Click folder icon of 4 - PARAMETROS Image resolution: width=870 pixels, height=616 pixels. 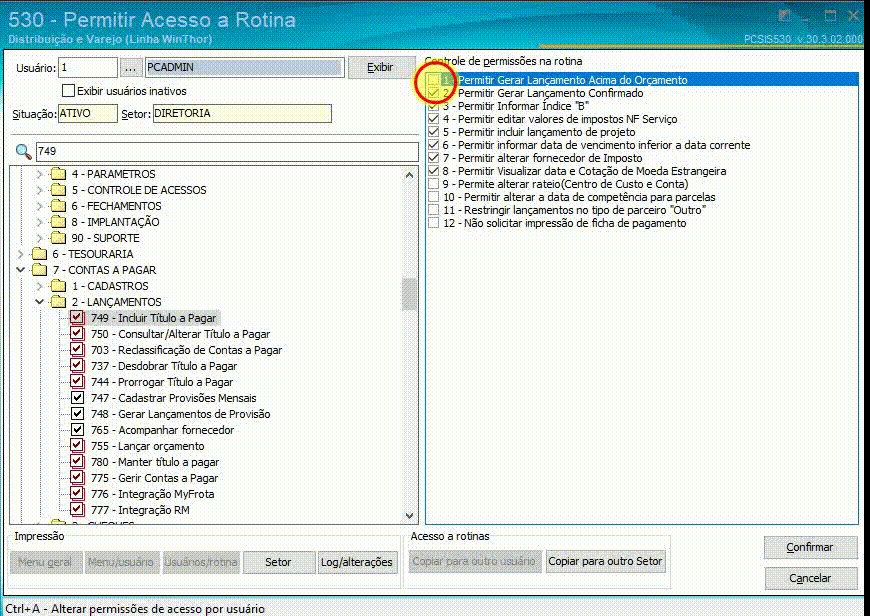pyautogui.click(x=58, y=174)
